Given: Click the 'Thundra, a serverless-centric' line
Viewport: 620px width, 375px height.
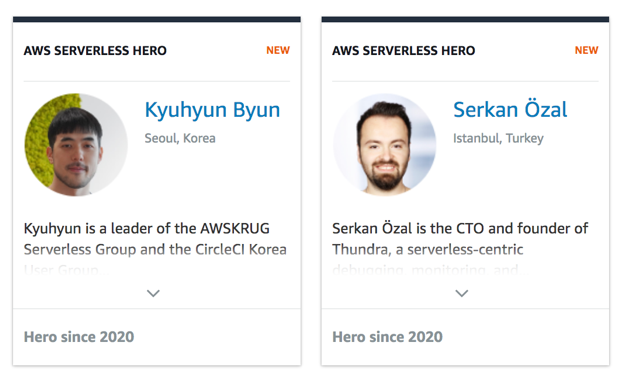Looking at the screenshot, I should (428, 250).
